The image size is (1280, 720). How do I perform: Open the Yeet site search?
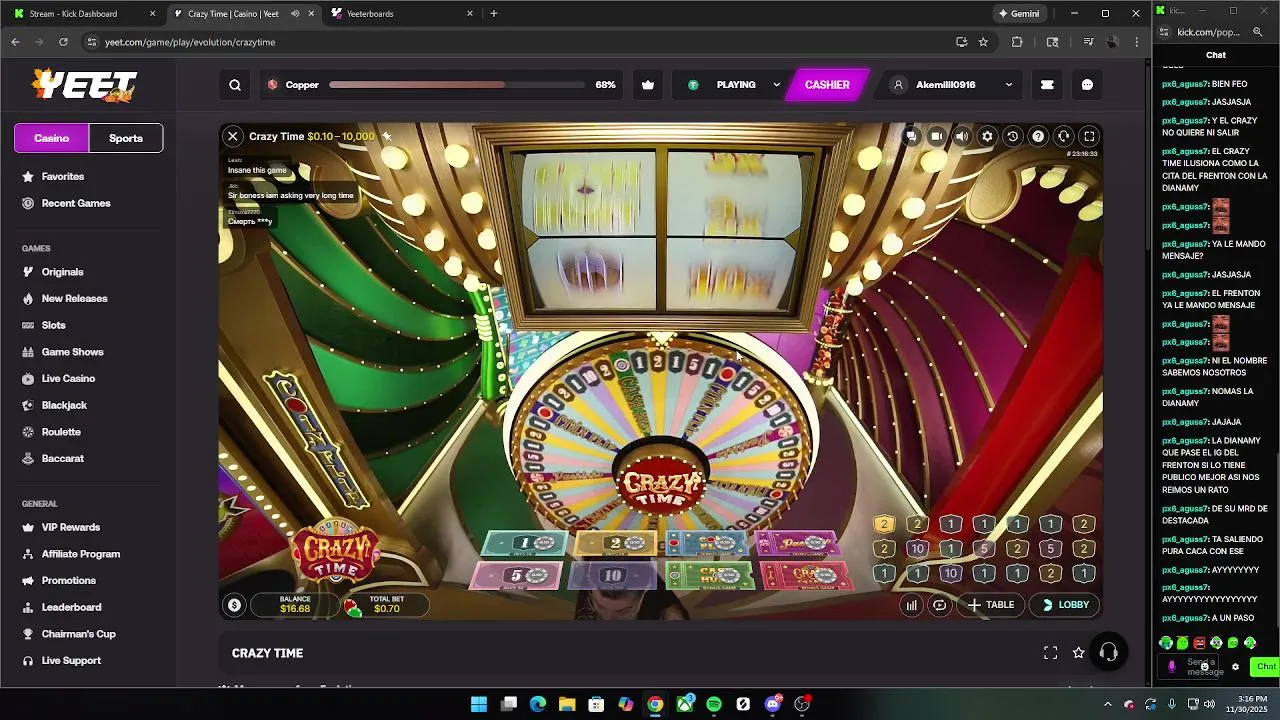point(235,85)
